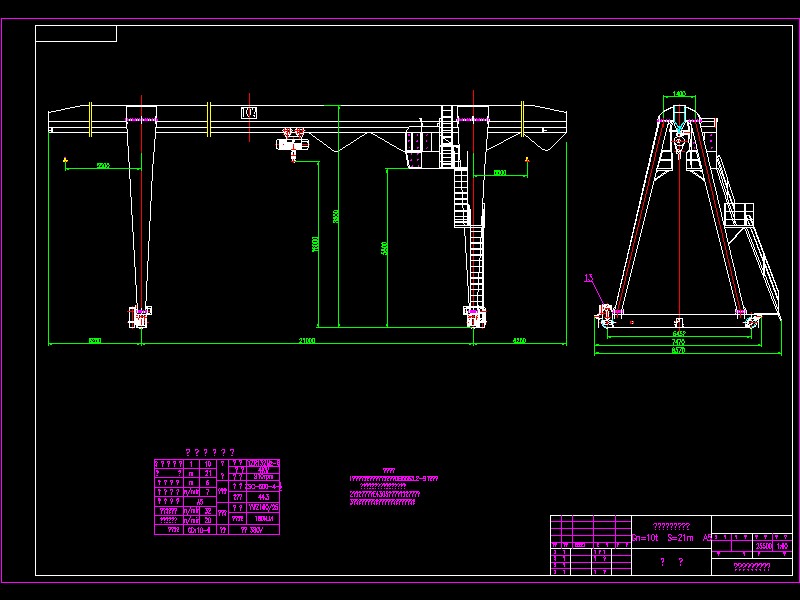Select the right leg wheel bogie in front view

[x=474, y=317]
